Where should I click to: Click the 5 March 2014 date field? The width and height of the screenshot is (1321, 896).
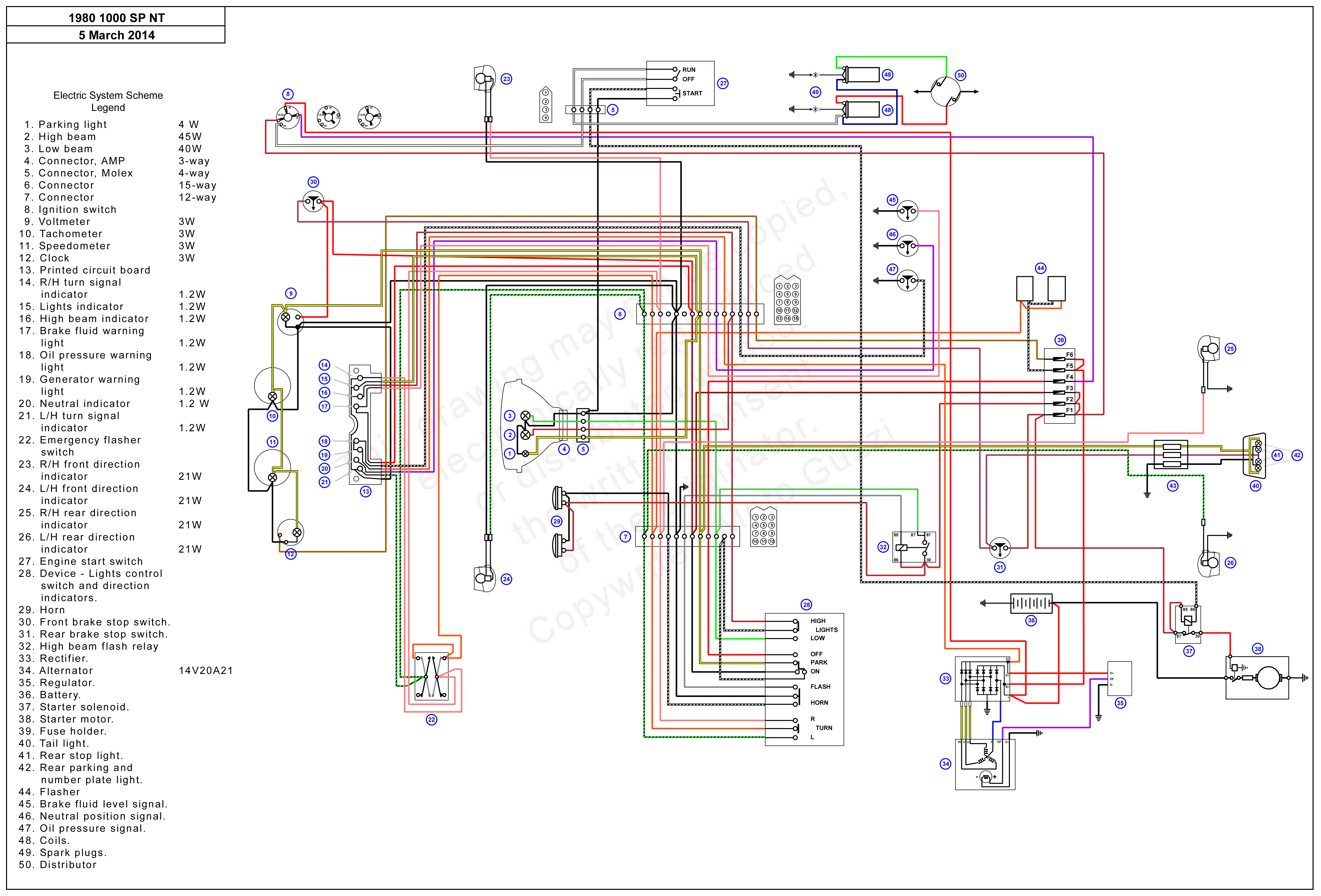click(x=116, y=35)
